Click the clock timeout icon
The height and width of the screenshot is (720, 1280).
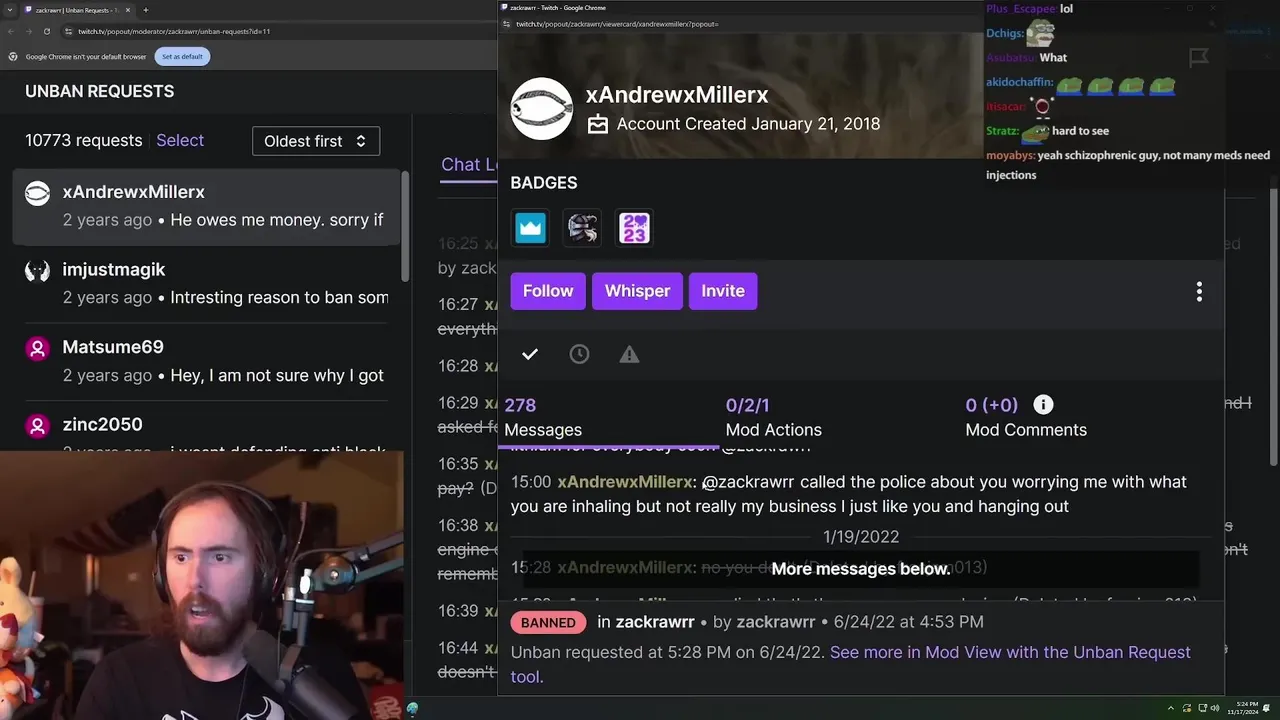(x=579, y=354)
